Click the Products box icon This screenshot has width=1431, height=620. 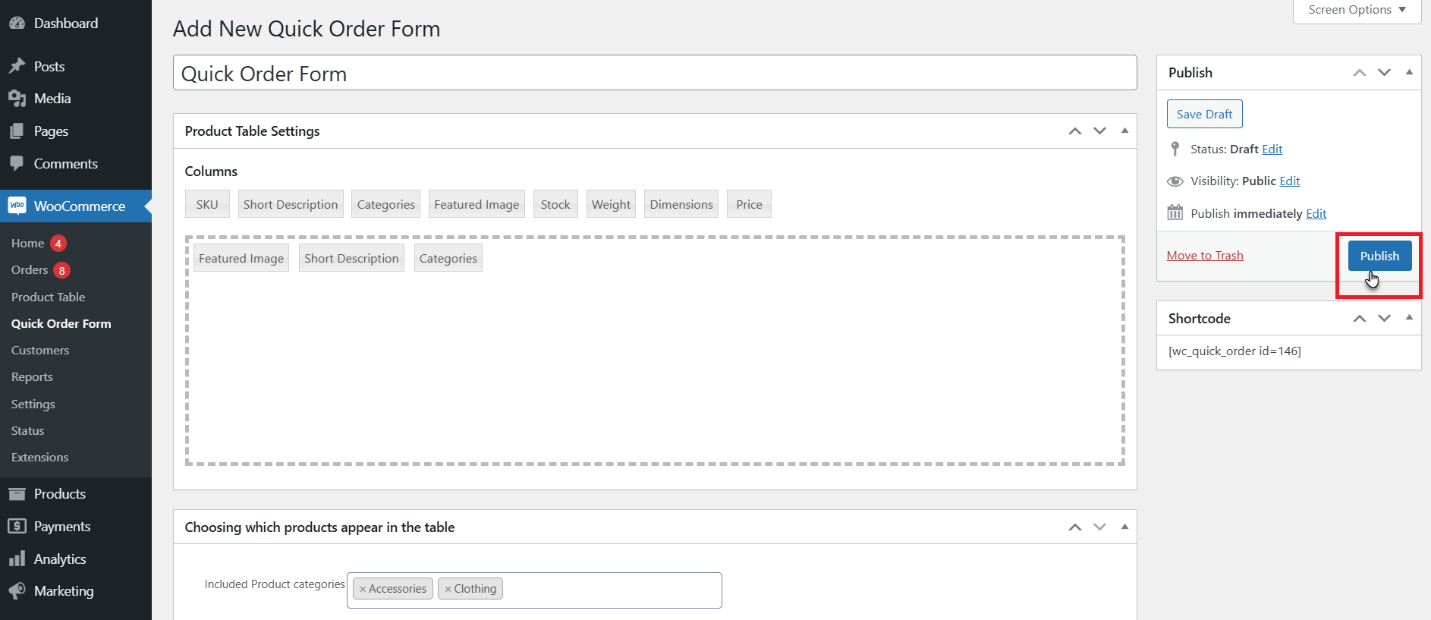point(17,494)
